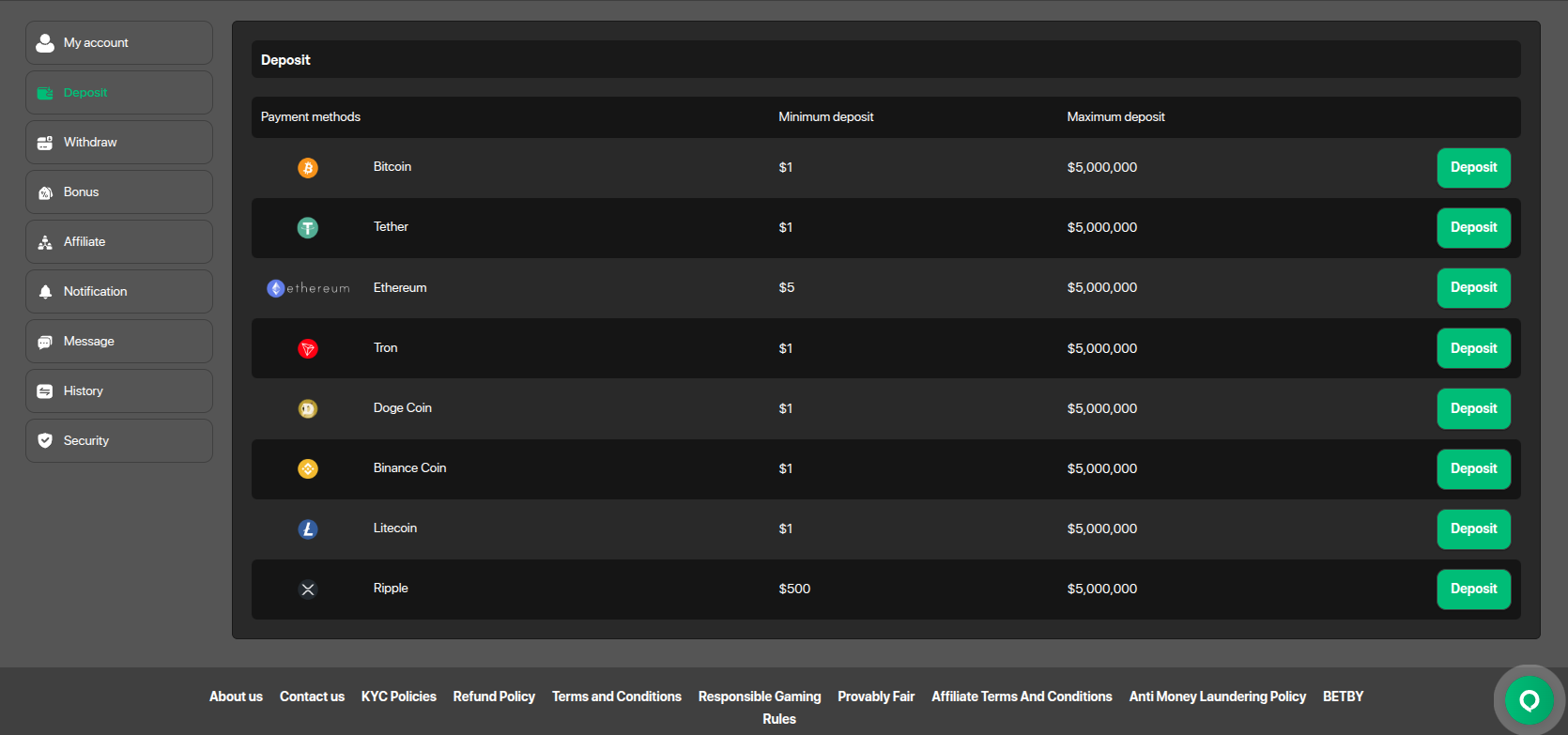Screen dimensions: 1568x735
Task: Click the red Tron coin icon
Action: [x=308, y=349]
